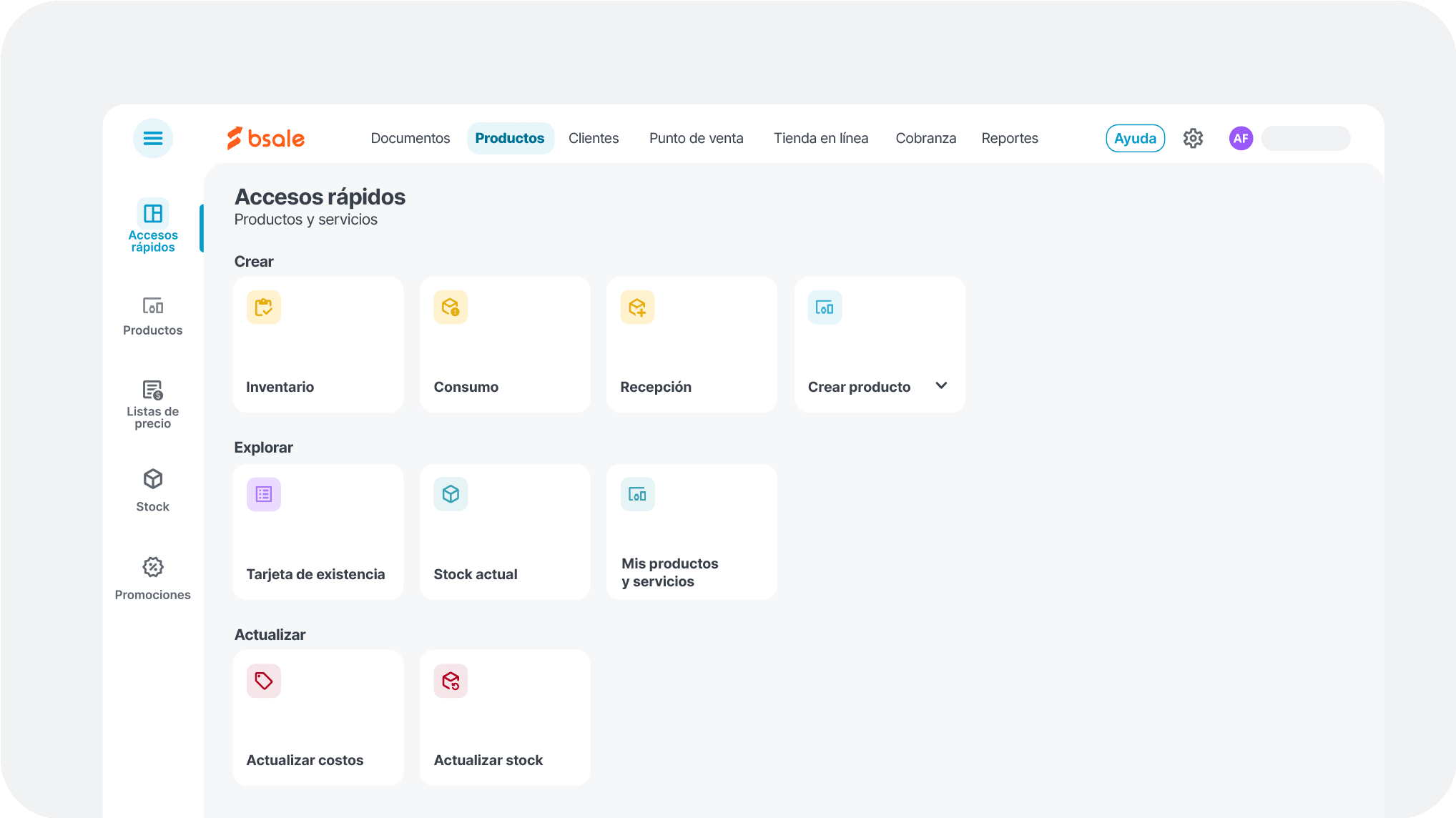Open the AF profile avatar
This screenshot has height=818, width=1456.
[1241, 138]
